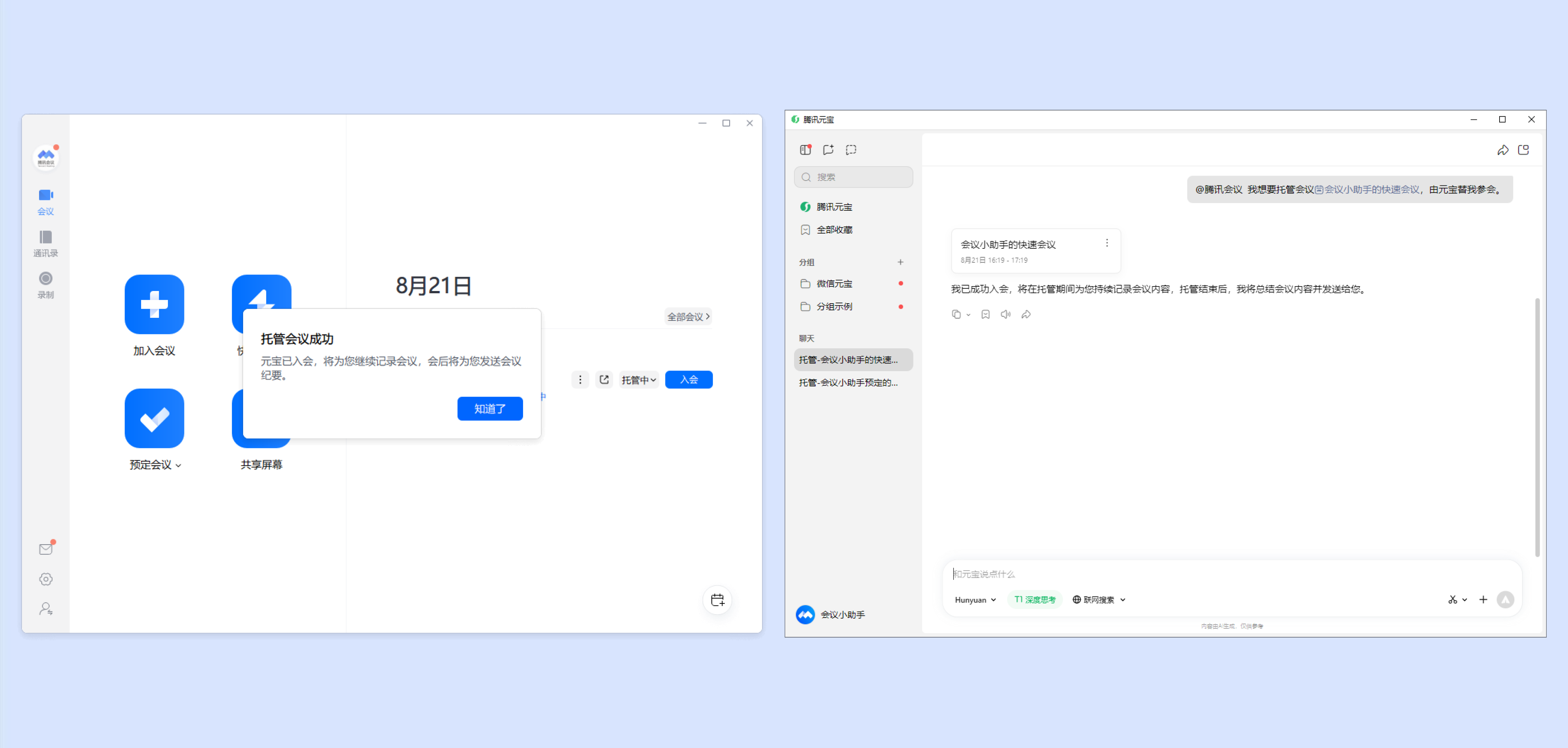Click the 预定会议 schedule meeting icon

[154, 418]
